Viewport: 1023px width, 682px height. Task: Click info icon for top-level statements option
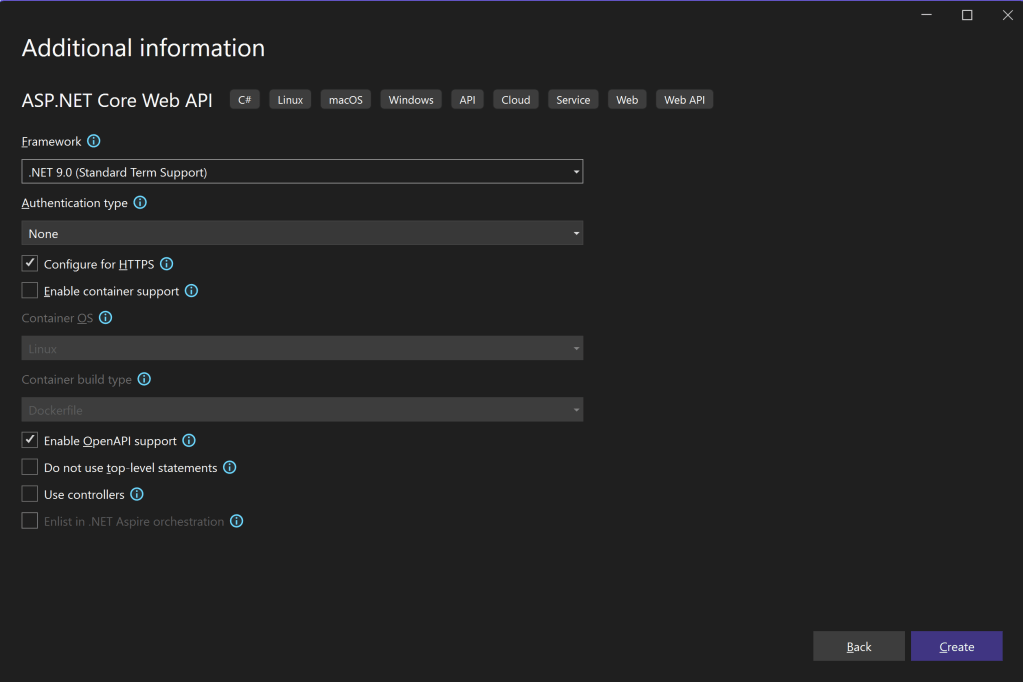[x=230, y=468]
